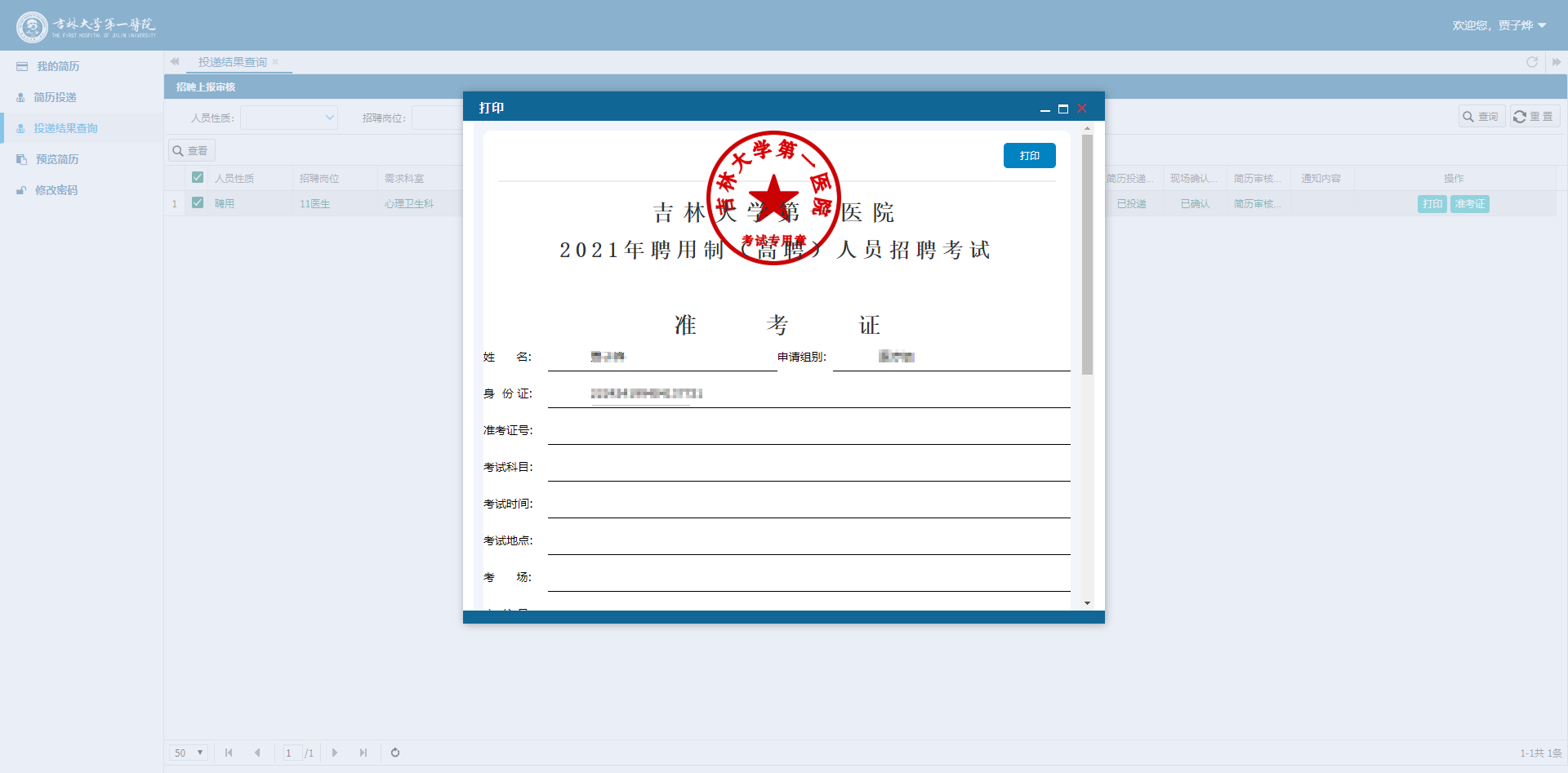Click the reload icon in pagination bar

pyautogui.click(x=395, y=753)
